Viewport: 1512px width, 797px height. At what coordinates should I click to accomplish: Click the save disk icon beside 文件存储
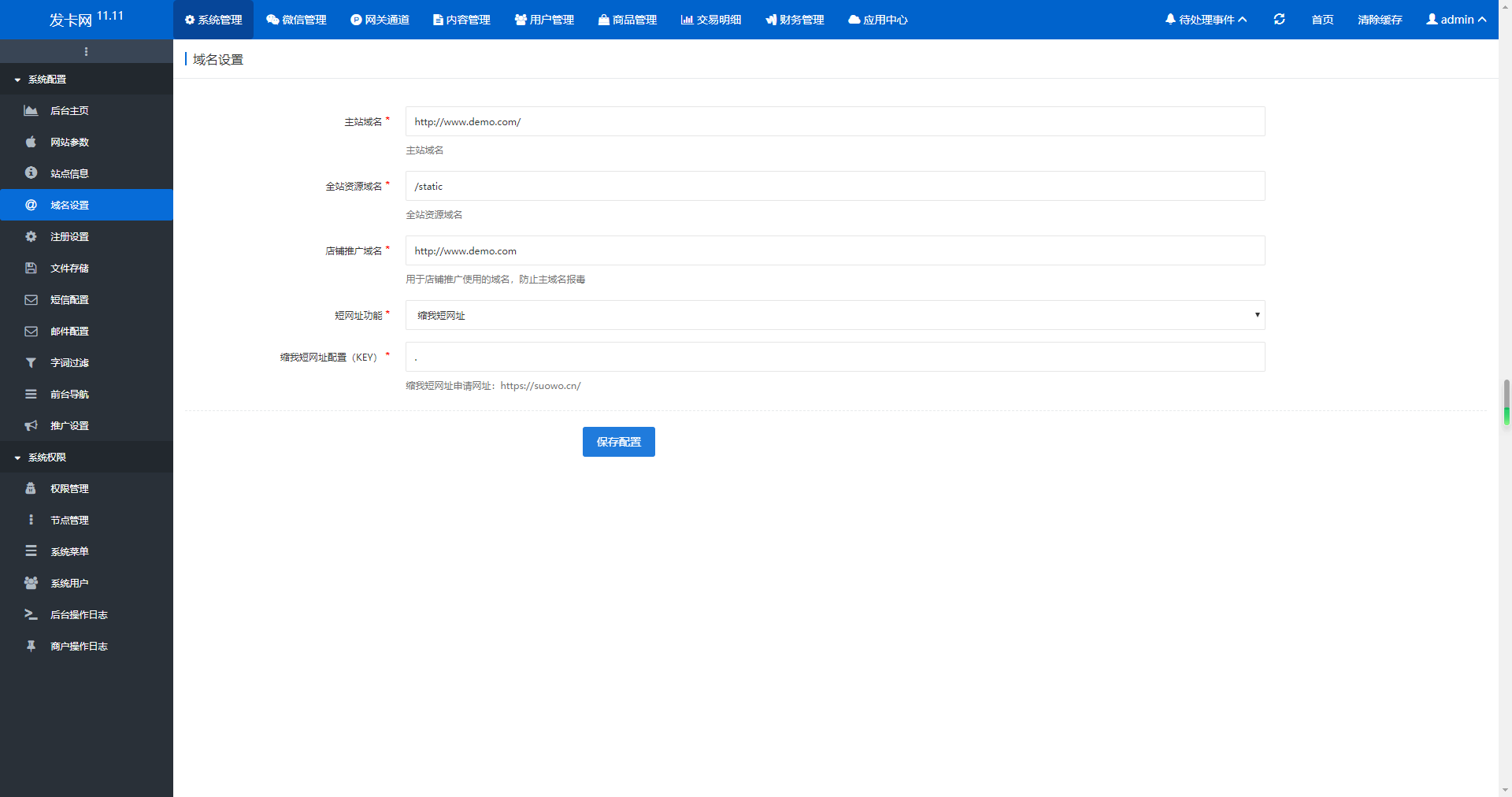tap(31, 268)
